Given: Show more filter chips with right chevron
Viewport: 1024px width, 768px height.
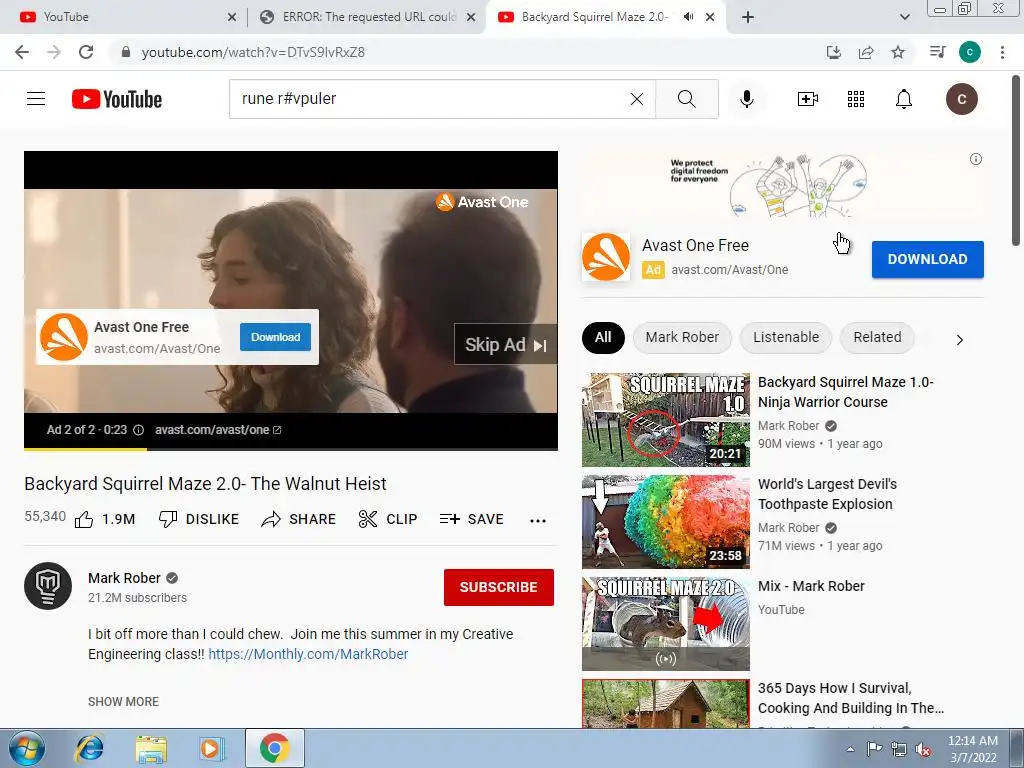Looking at the screenshot, I should [959, 340].
